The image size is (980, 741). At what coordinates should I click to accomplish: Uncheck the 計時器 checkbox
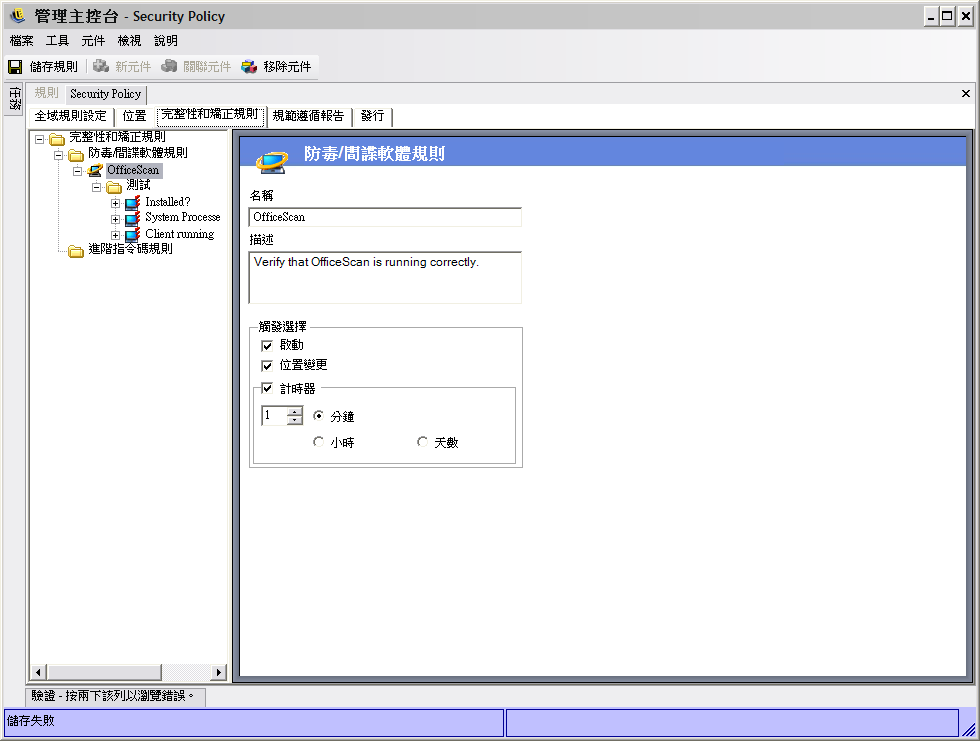267,388
